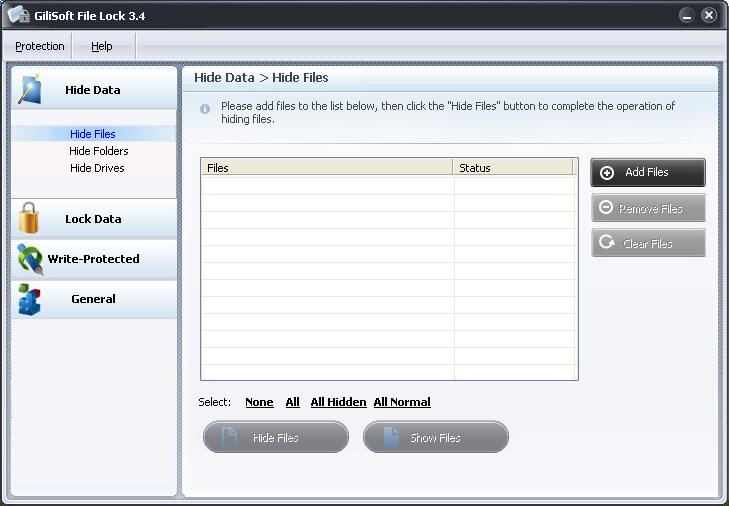Click the Hide Data > Hide Files breadcrumb
The height and width of the screenshot is (506, 729).
coord(261,78)
